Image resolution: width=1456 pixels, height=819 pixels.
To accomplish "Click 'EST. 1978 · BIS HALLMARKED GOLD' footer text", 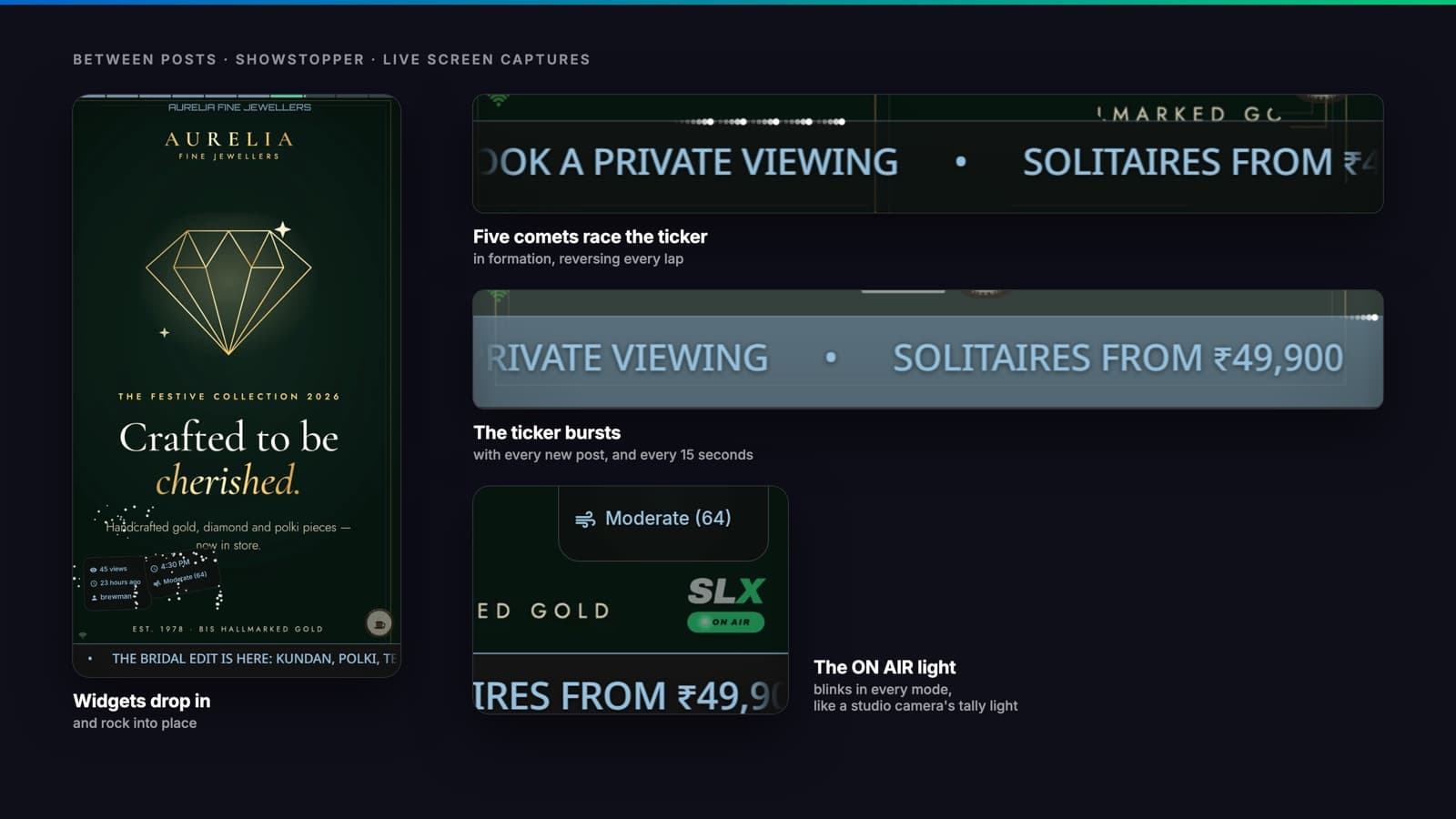I will (227, 629).
